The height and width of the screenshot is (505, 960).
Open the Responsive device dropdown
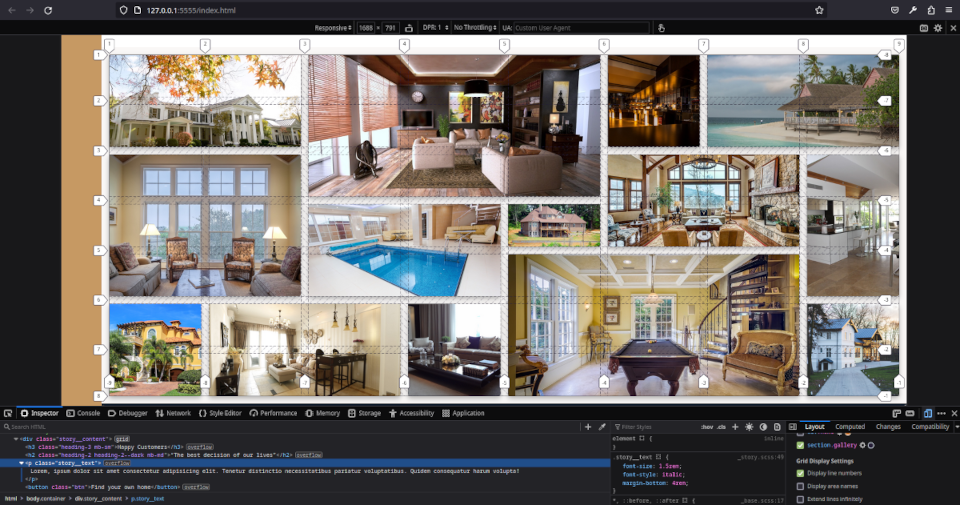pyautogui.click(x=332, y=28)
